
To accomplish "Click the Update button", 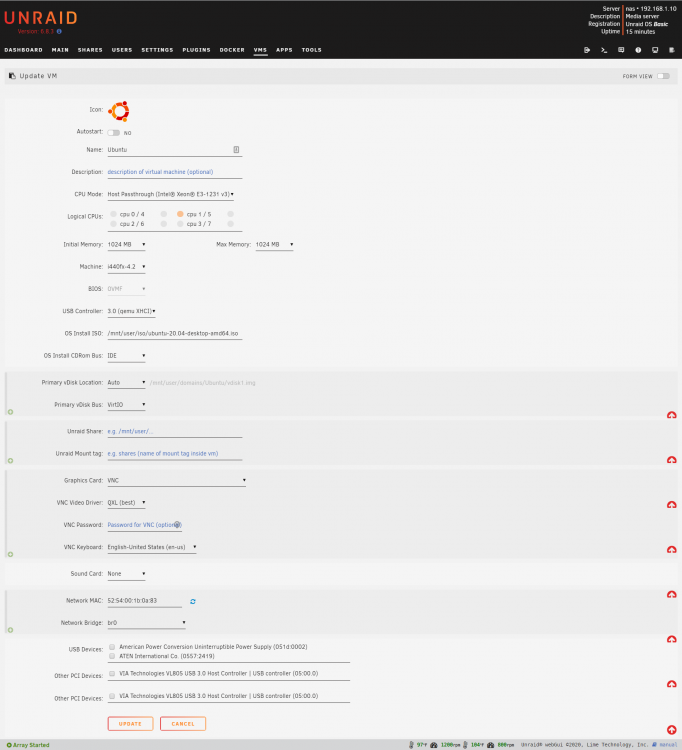I will [x=131, y=724].
